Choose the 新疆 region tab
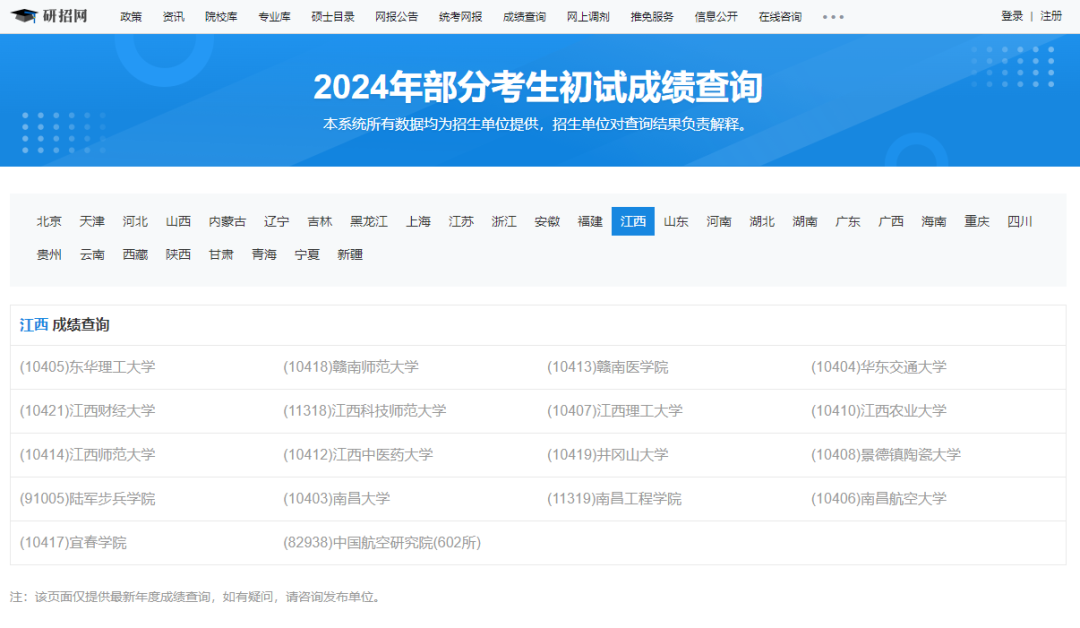The width and height of the screenshot is (1080, 628). click(350, 254)
